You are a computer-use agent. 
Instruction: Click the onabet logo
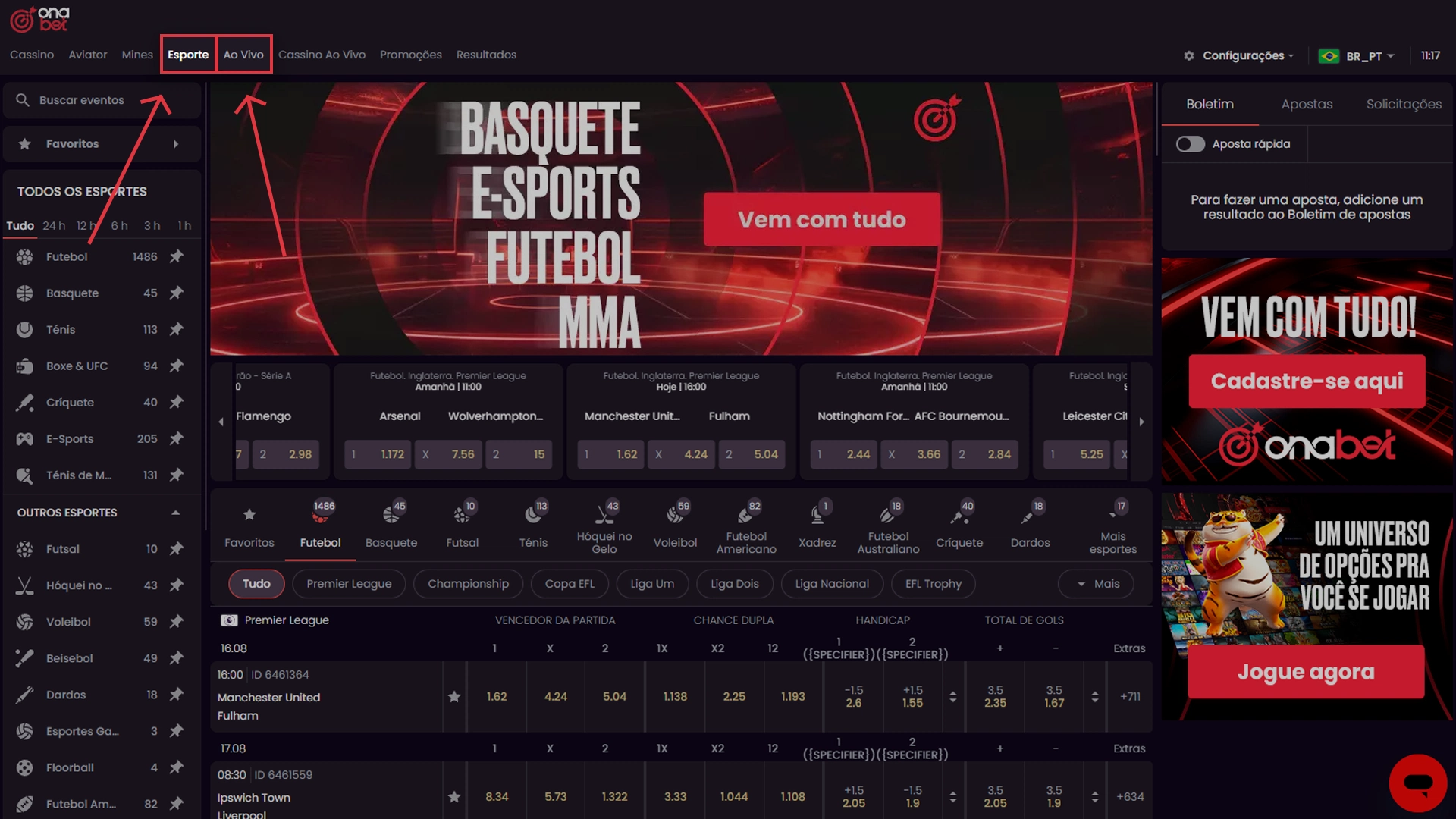click(x=39, y=19)
